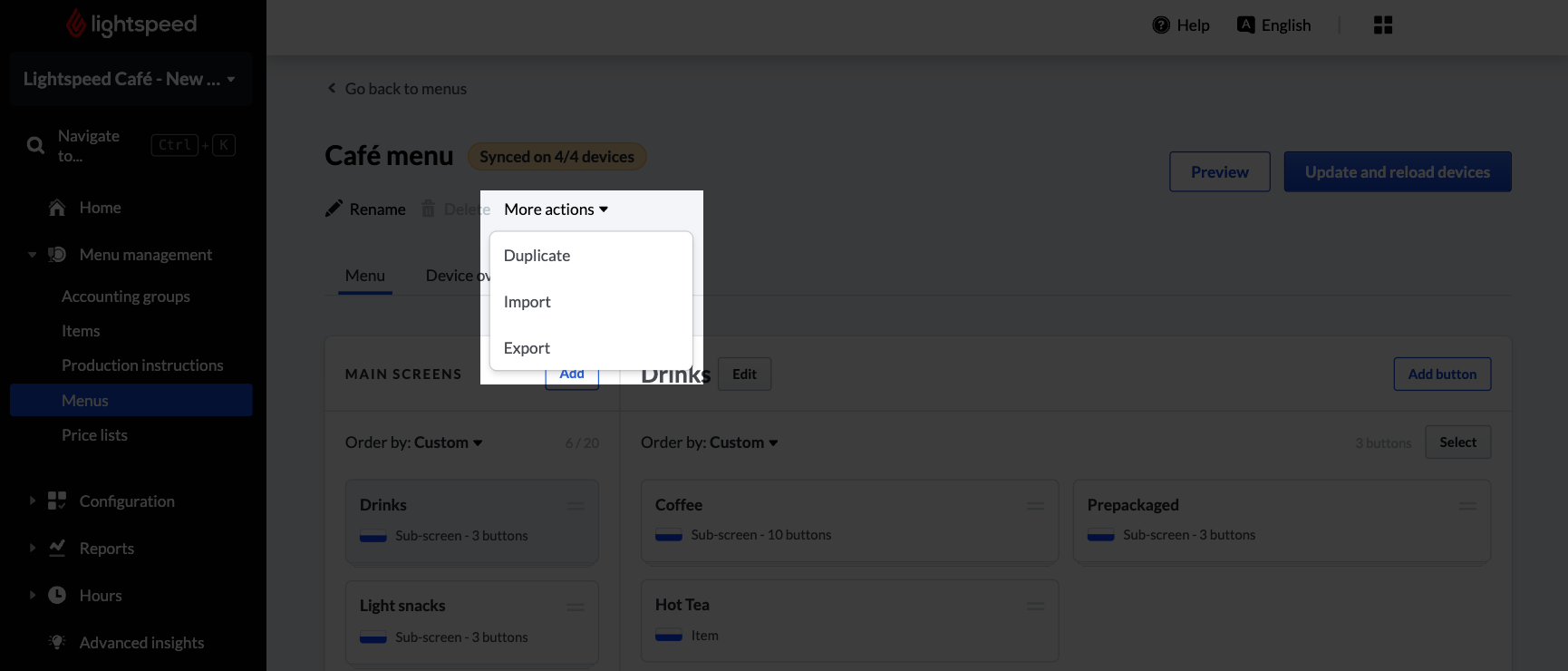The image size is (1568, 671).
Task: Select Export in the More actions menu
Action: pos(527,348)
